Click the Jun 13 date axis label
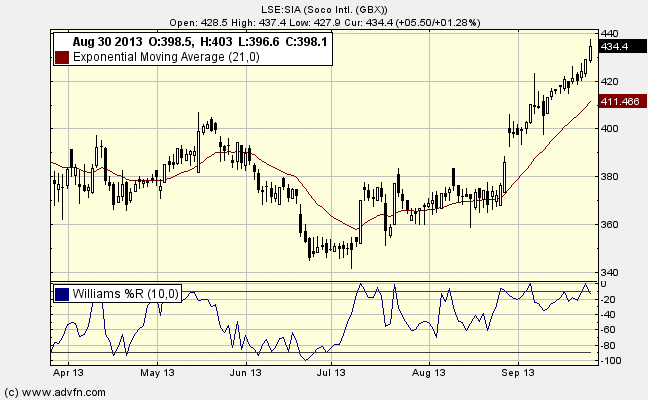The height and width of the screenshot is (400, 648). click(x=245, y=373)
